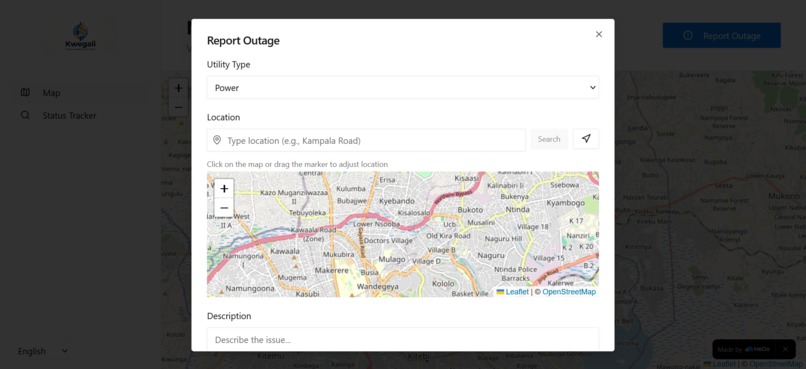Zoom in on the background main map
This screenshot has width=806, height=369.
178,88
